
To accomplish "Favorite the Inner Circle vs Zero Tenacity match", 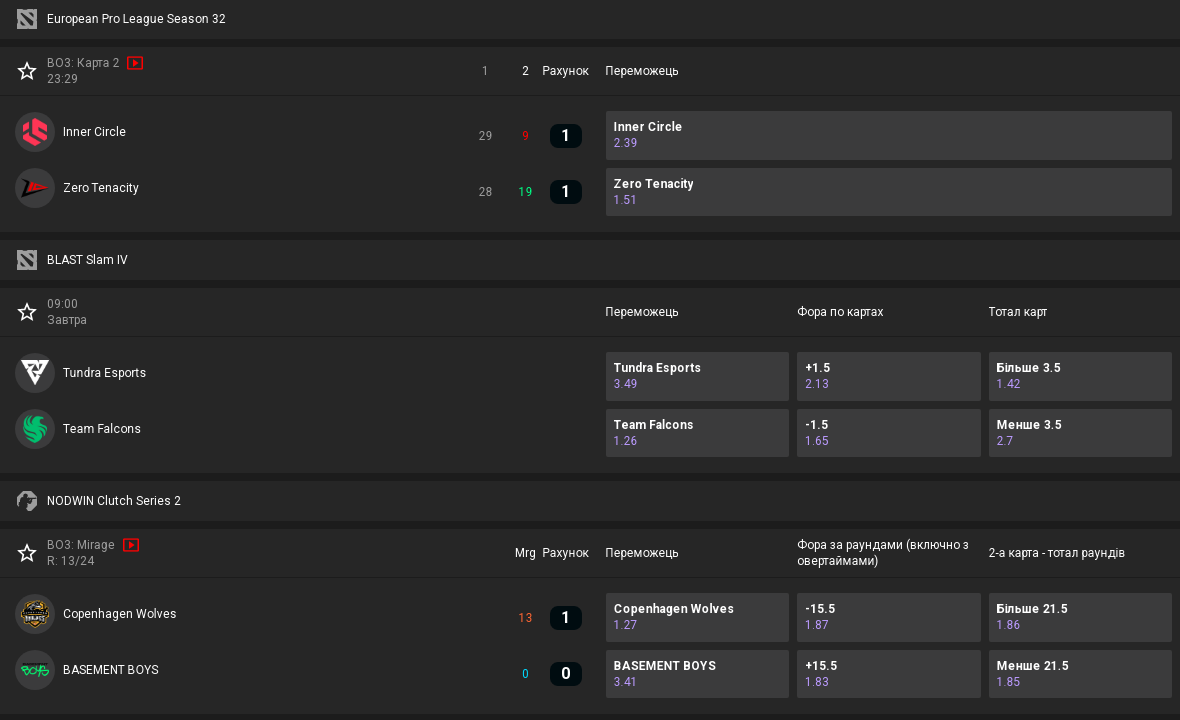I will coord(27,71).
